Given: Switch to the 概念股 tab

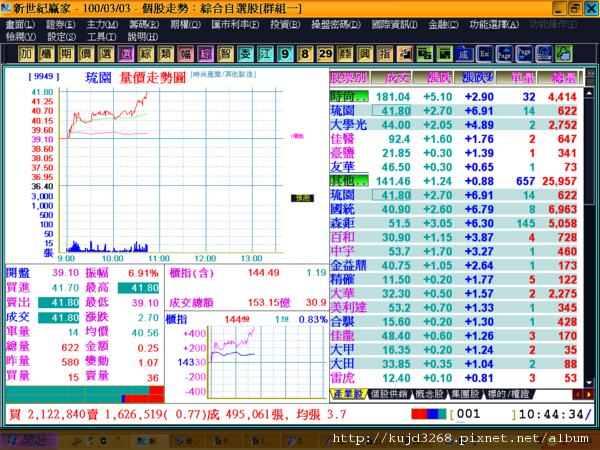Looking at the screenshot, I should tap(429, 394).
